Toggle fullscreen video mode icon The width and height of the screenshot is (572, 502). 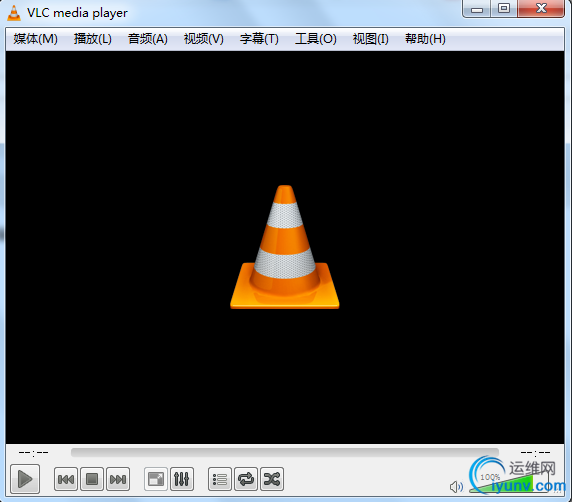click(x=156, y=479)
